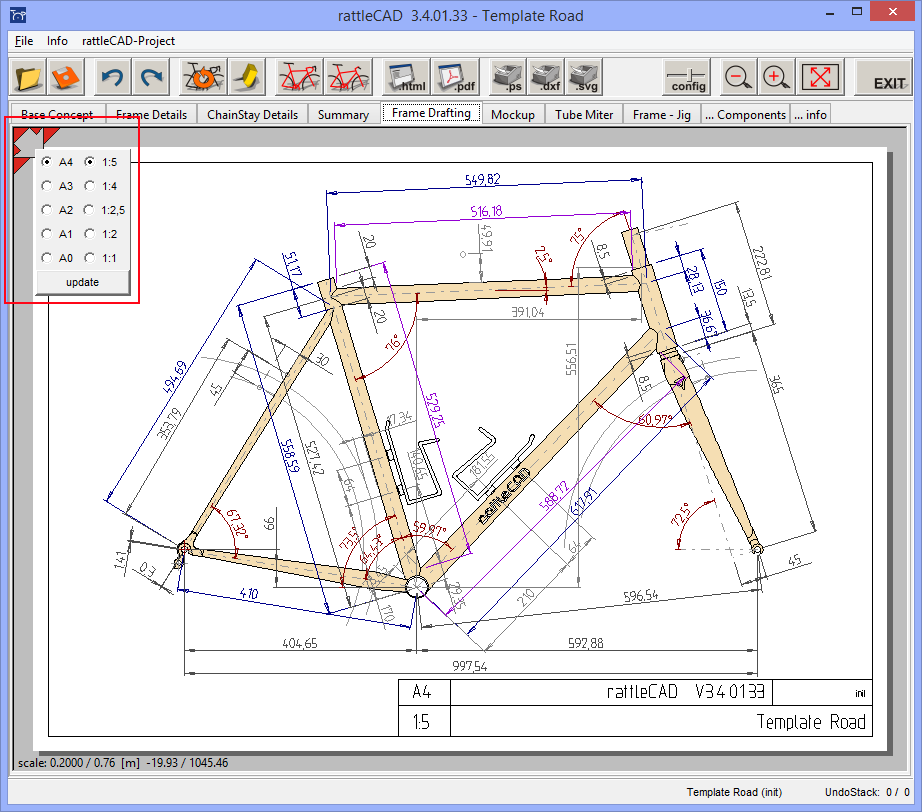
Task: Click the update button in format panel
Action: (x=83, y=282)
